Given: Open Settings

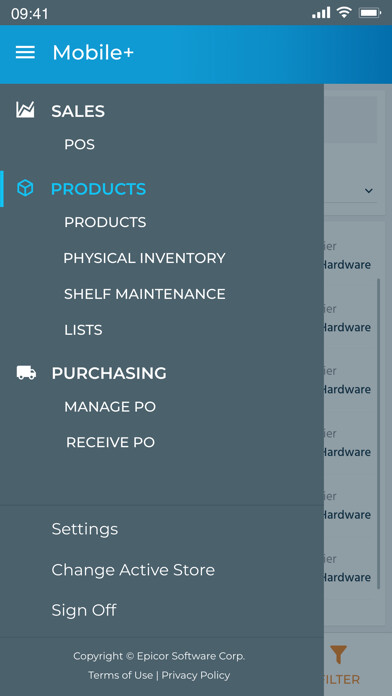Looking at the screenshot, I should 85,529.
